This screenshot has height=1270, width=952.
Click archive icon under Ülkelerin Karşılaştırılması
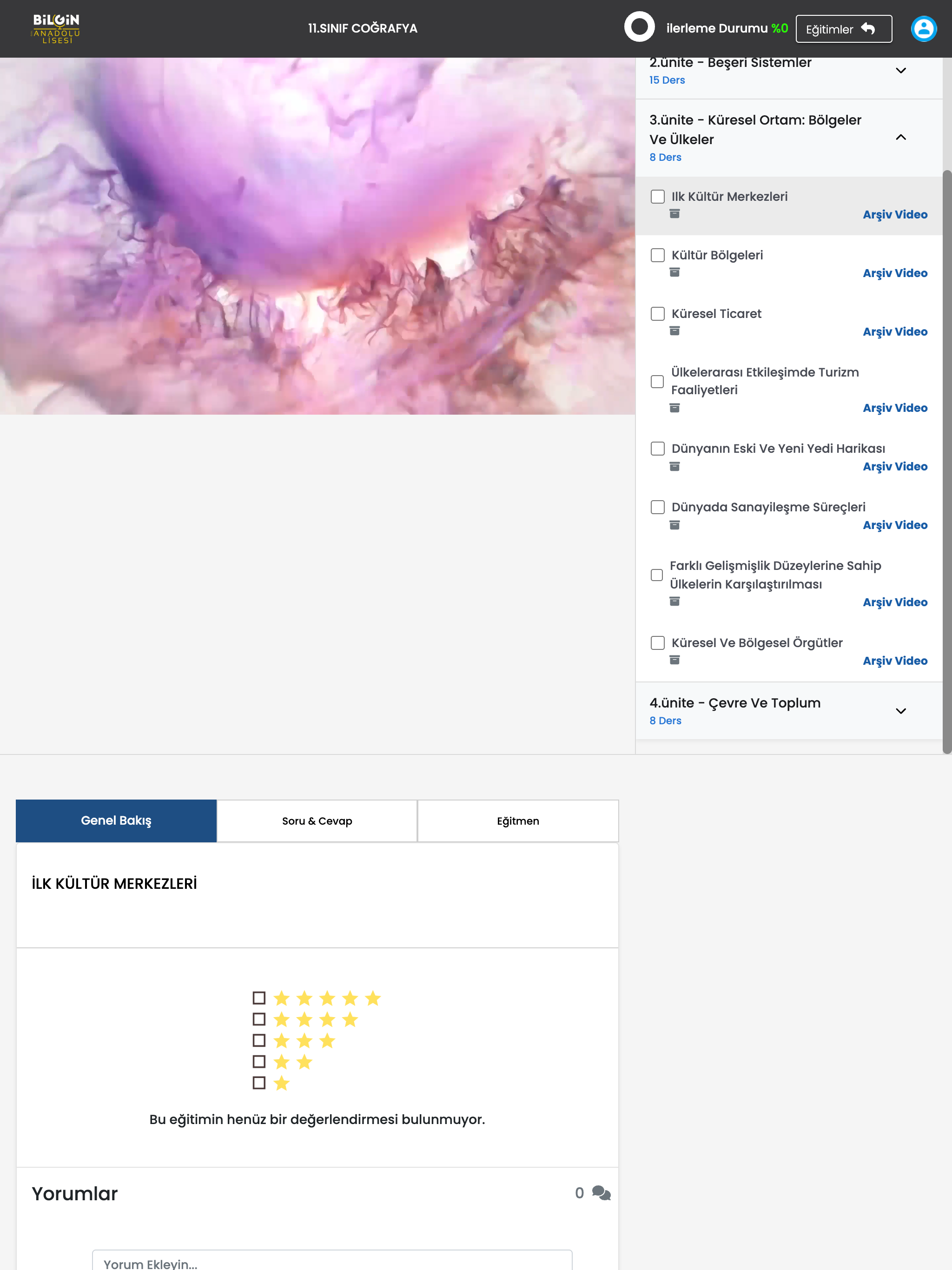coord(674,601)
